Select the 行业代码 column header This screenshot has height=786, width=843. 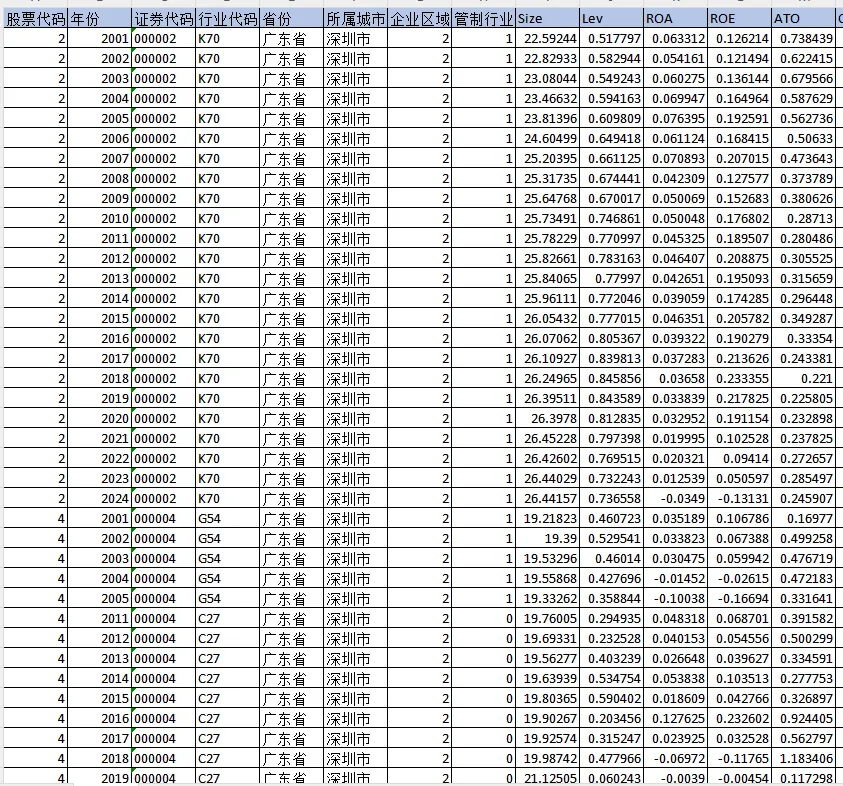pos(227,19)
